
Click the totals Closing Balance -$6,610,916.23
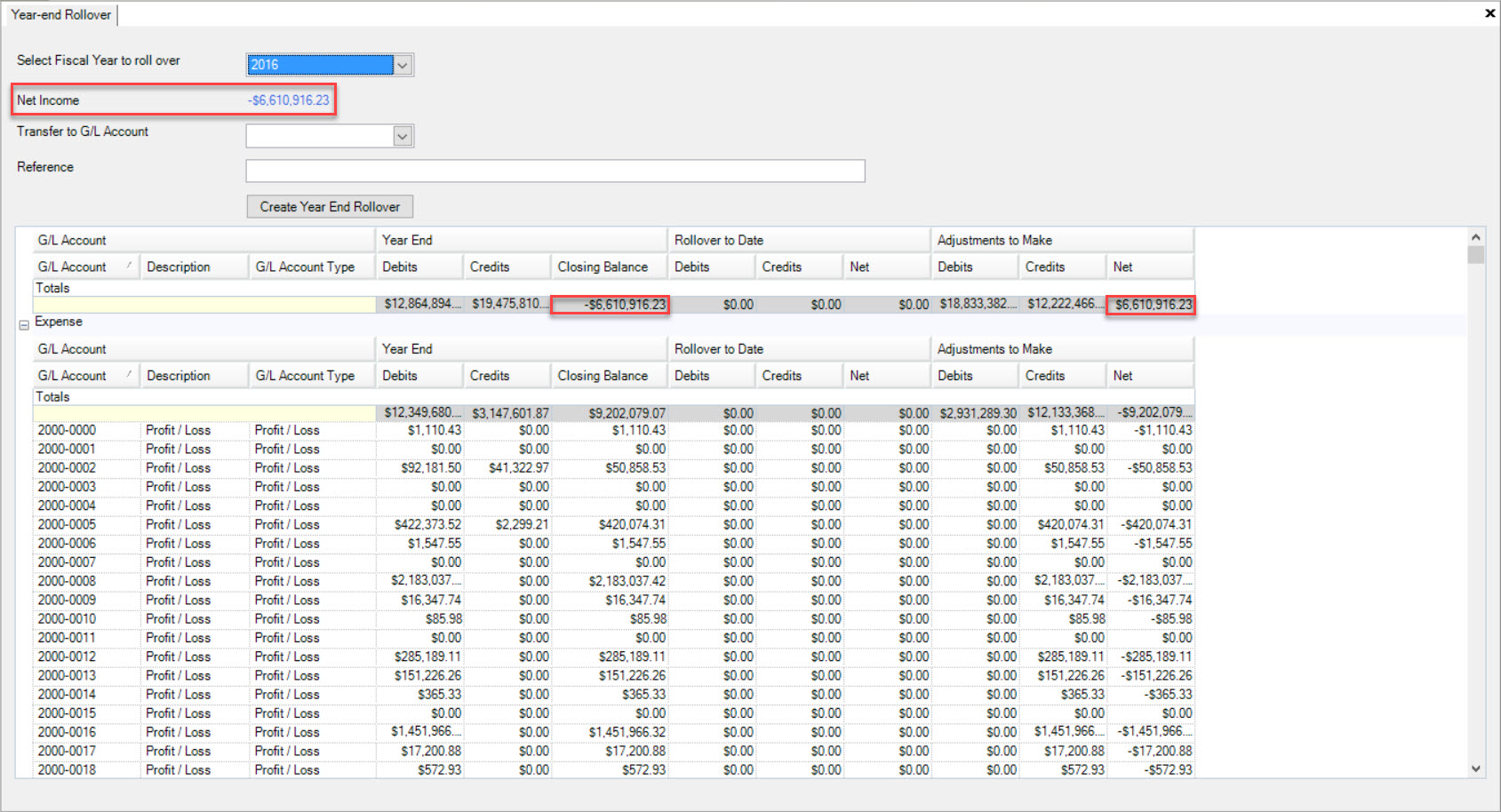pyautogui.click(x=625, y=305)
